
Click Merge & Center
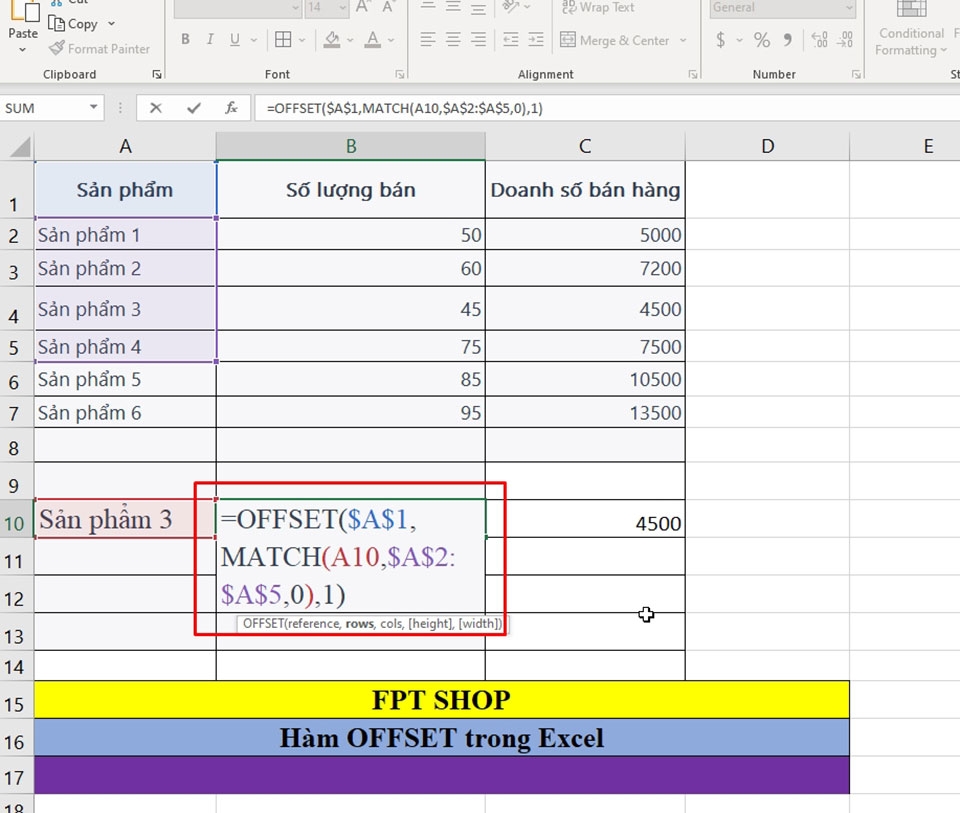615,40
